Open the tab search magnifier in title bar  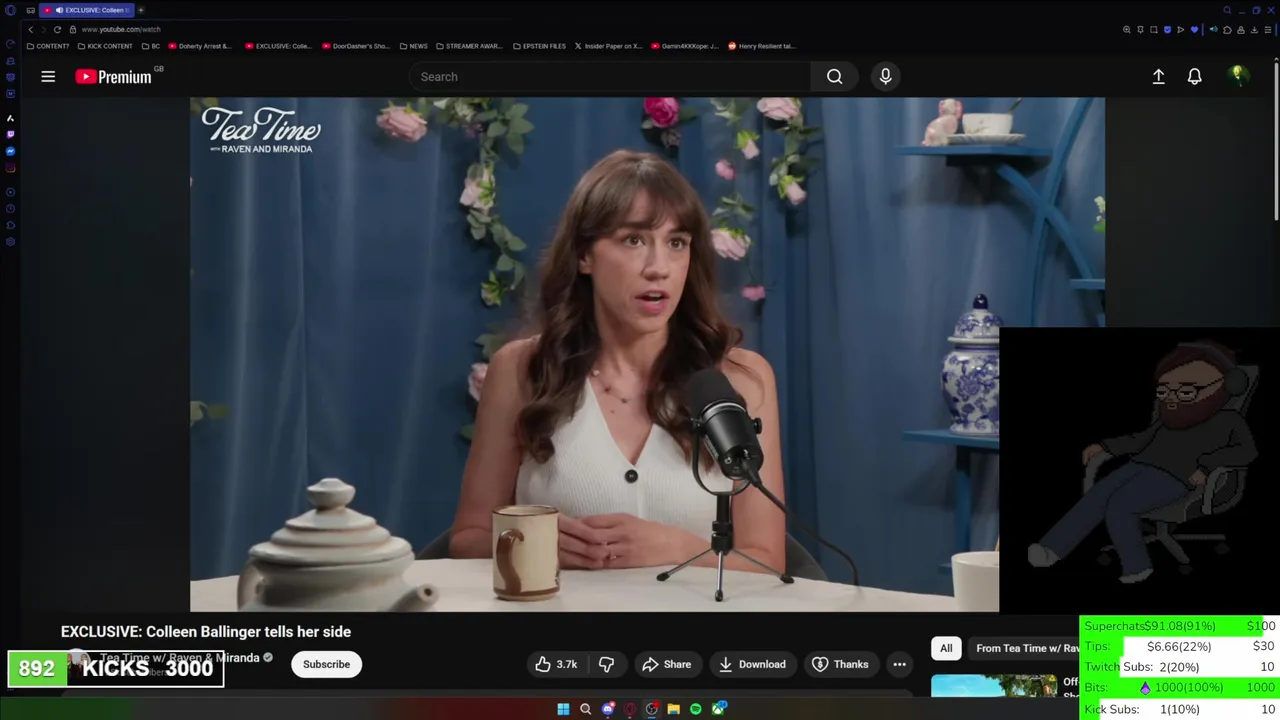click(x=1227, y=10)
